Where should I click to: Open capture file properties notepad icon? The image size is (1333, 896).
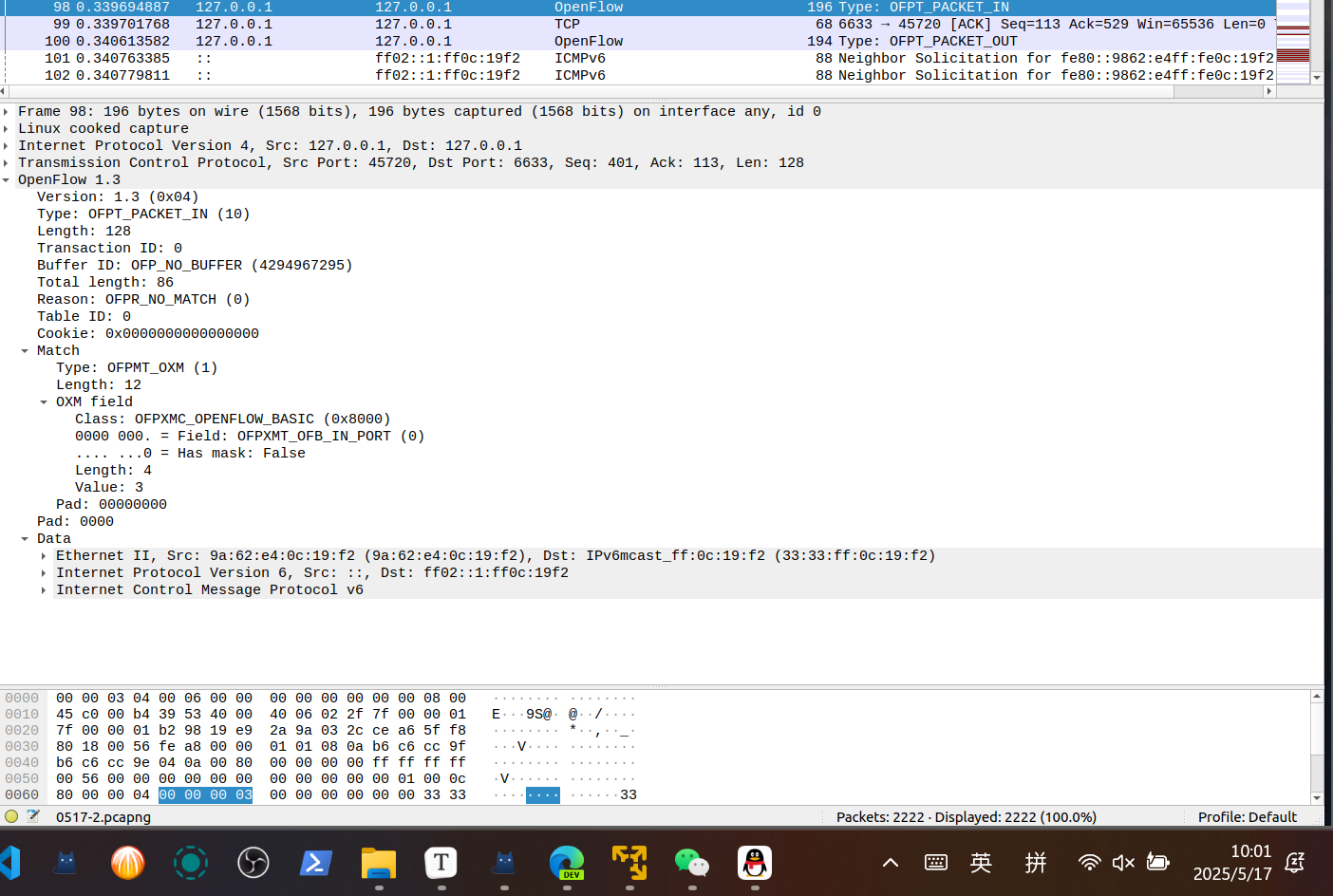(x=33, y=816)
